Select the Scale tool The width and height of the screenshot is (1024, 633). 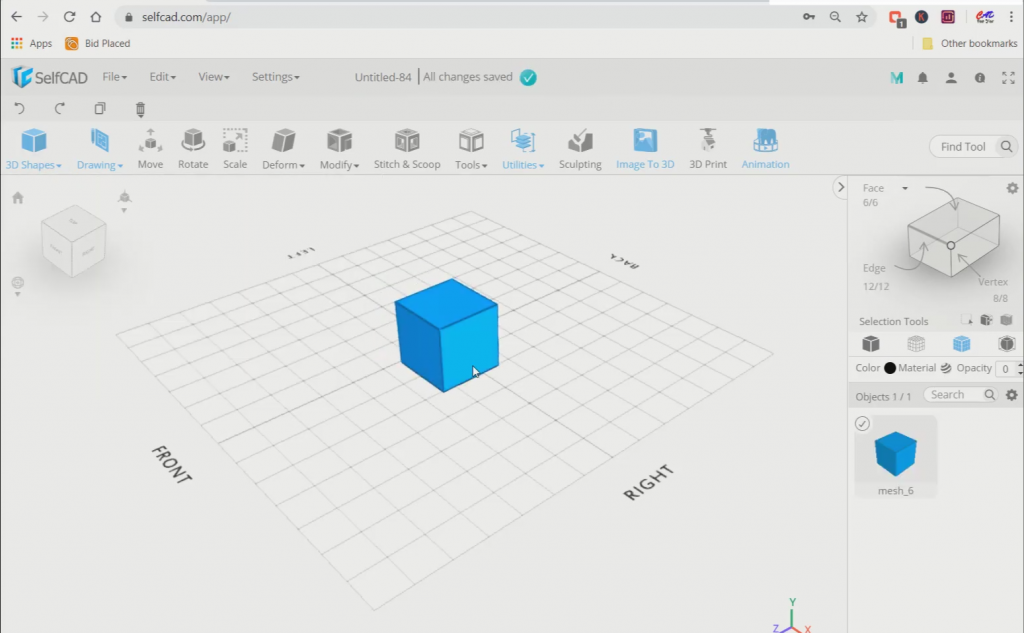coord(235,148)
